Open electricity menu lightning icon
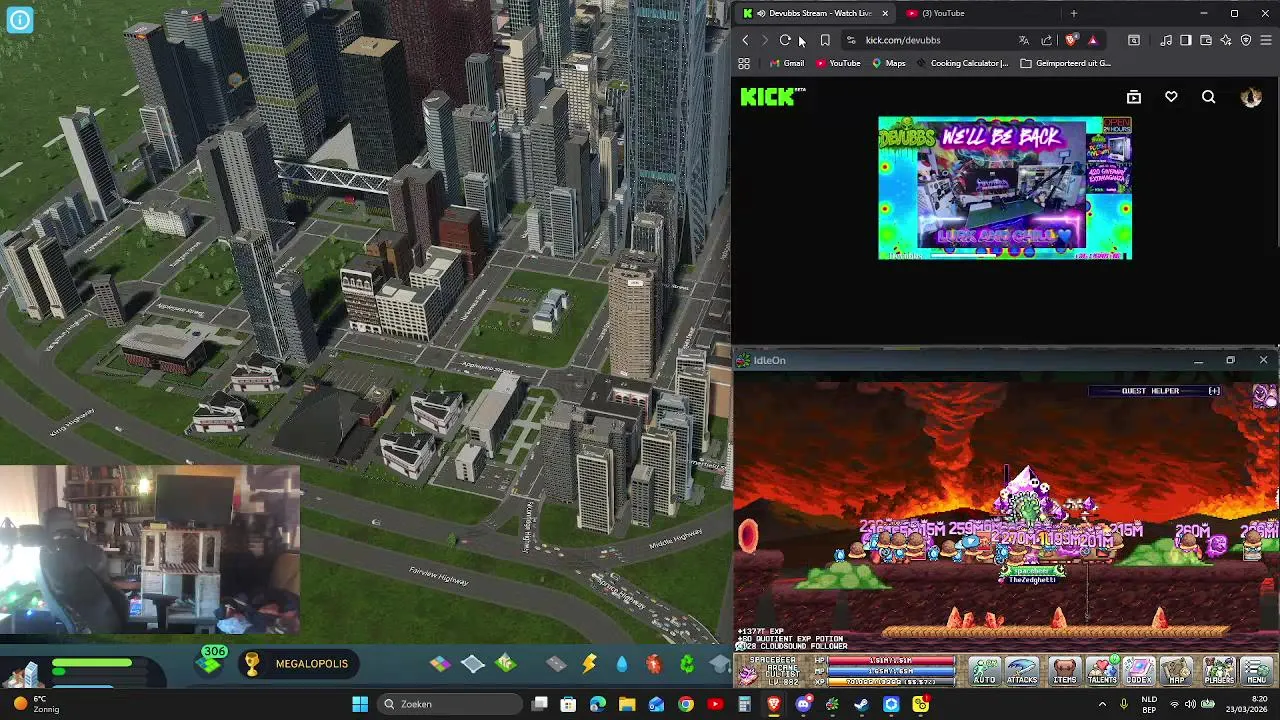The image size is (1280, 720). (x=589, y=664)
